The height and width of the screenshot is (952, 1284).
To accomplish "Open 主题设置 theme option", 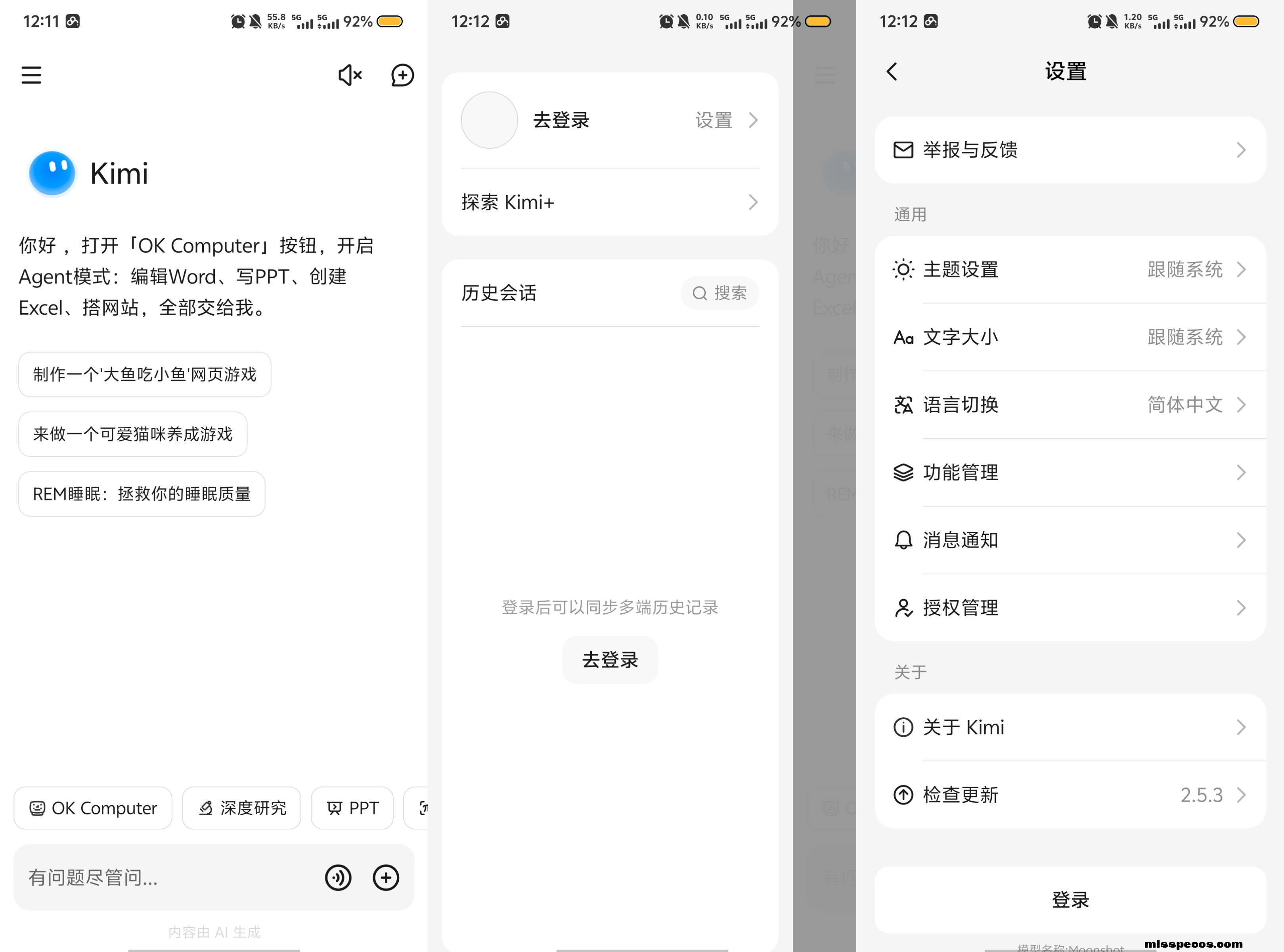I will [1070, 270].
